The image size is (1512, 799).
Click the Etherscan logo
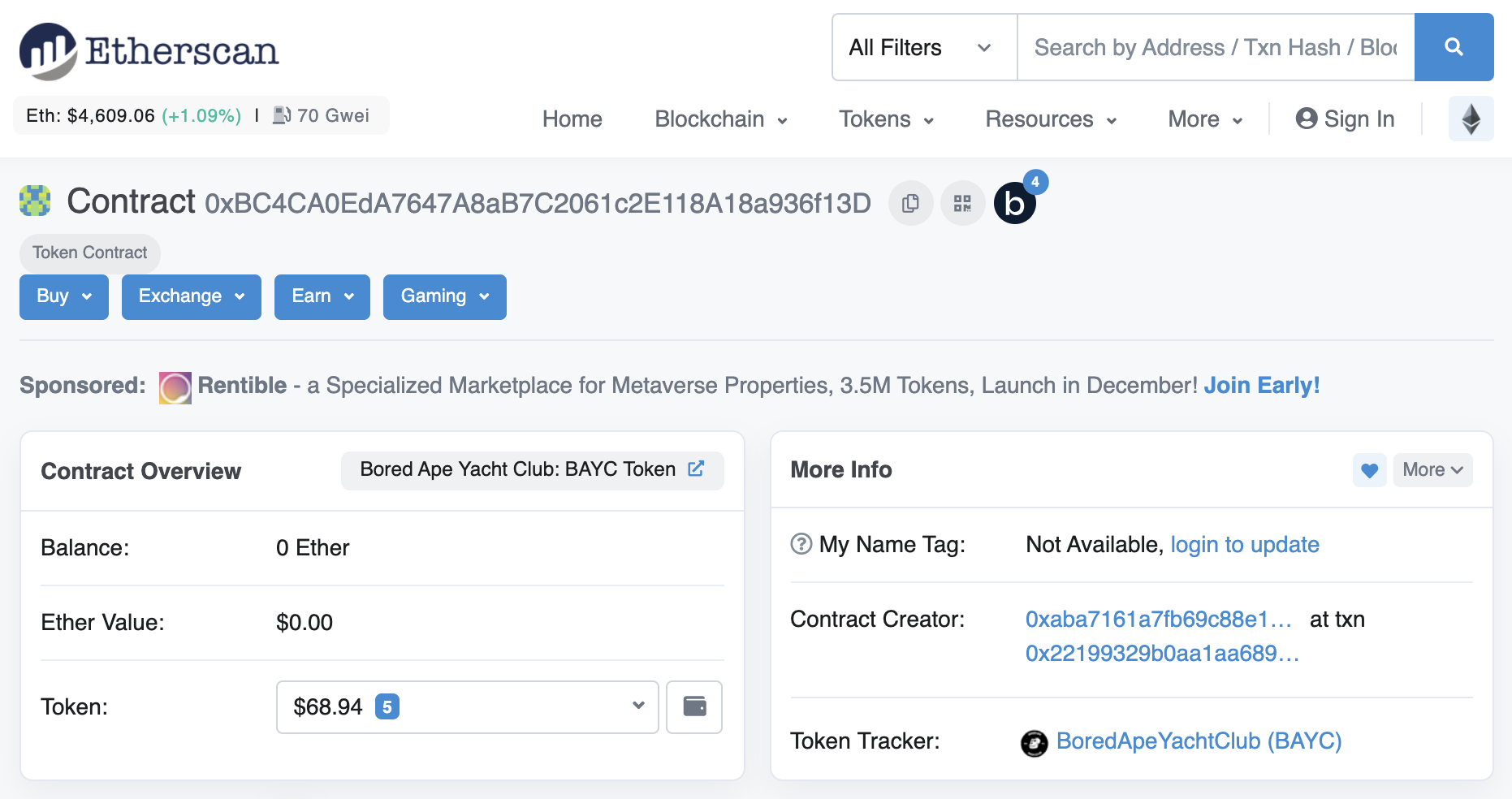point(149,50)
